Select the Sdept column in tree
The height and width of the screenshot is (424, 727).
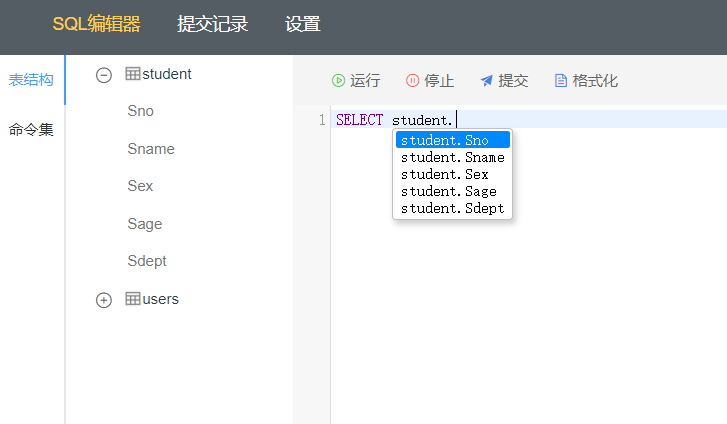[147, 261]
